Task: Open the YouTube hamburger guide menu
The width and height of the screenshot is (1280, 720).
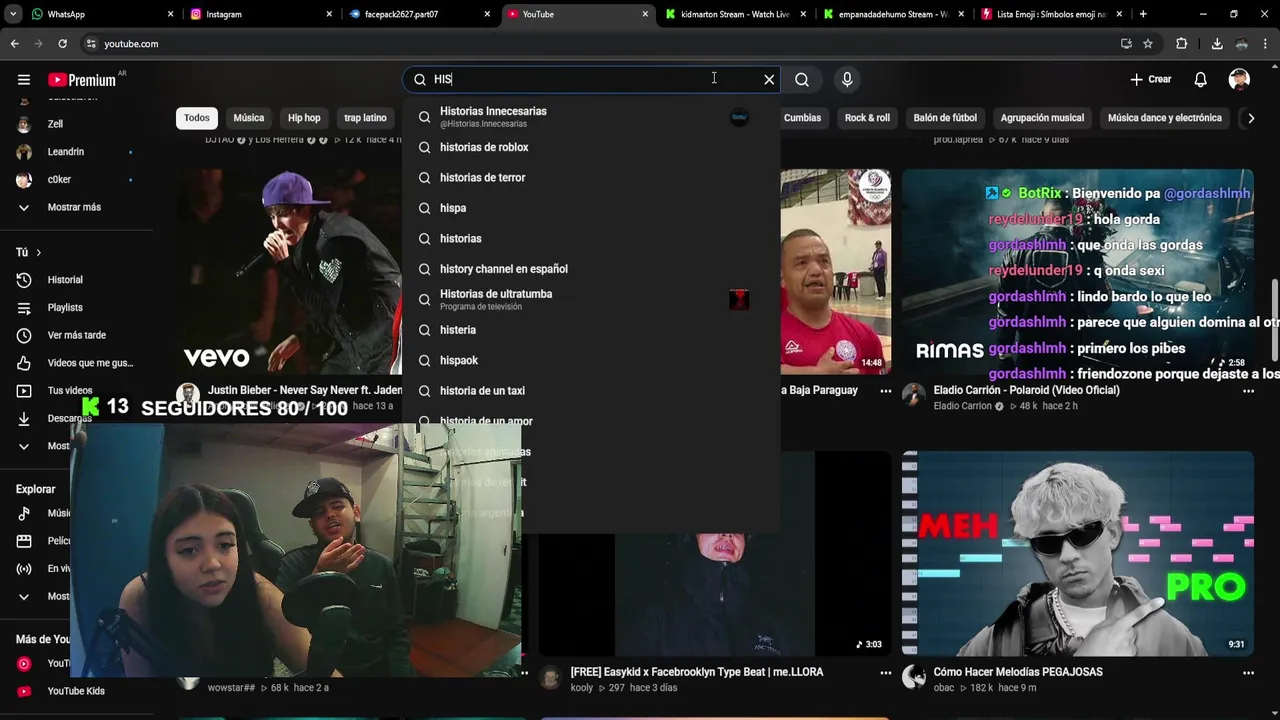Action: (24, 80)
